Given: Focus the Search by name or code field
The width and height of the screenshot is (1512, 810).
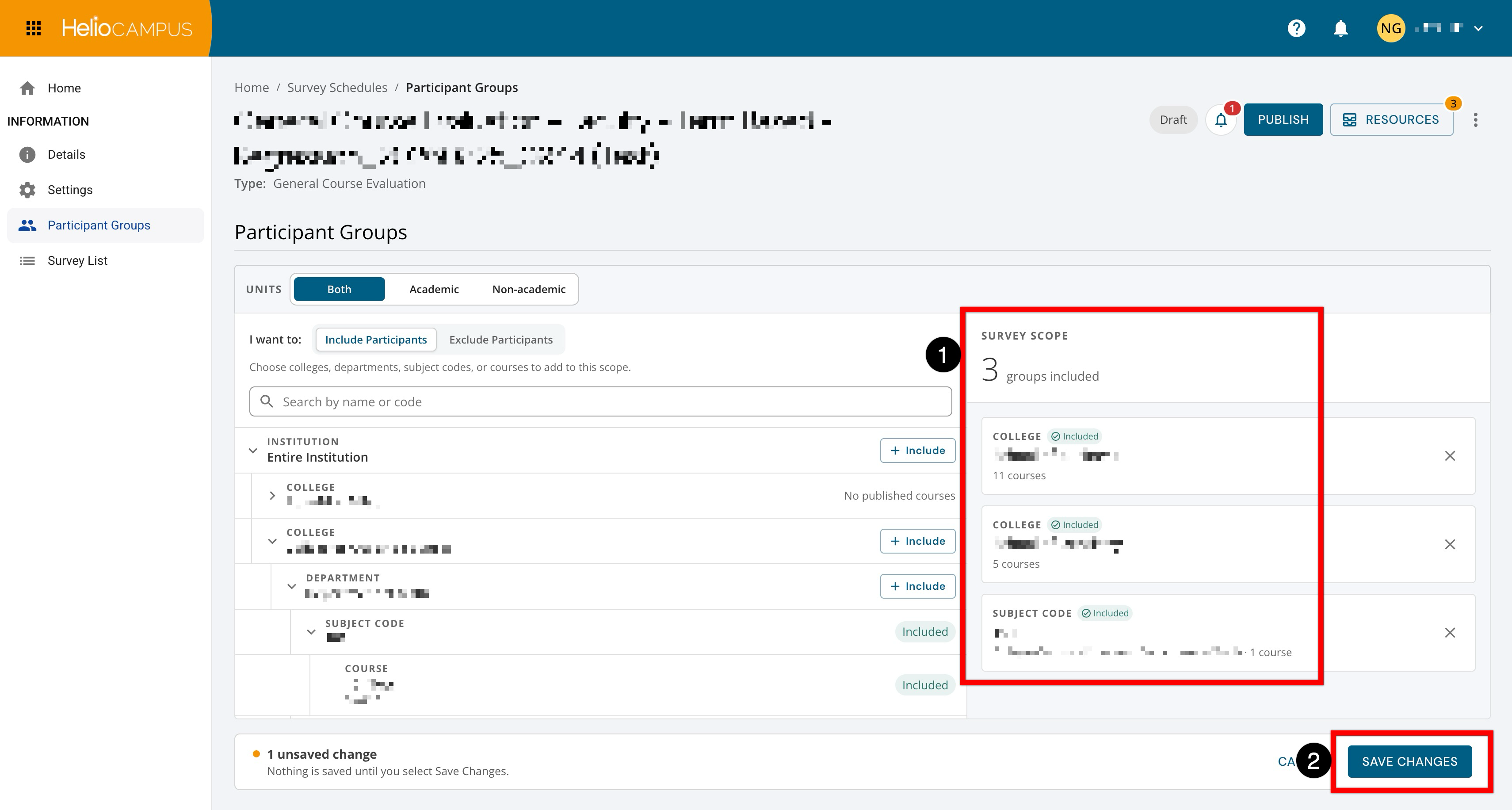Looking at the screenshot, I should pyautogui.click(x=600, y=401).
